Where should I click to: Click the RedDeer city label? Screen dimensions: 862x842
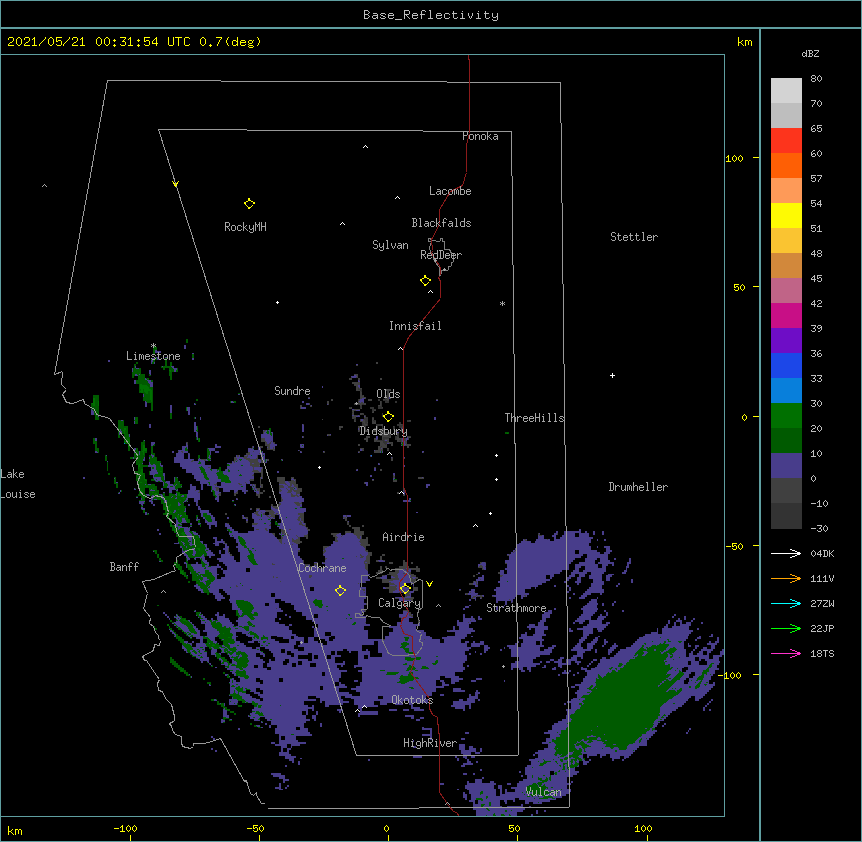[x=441, y=255]
